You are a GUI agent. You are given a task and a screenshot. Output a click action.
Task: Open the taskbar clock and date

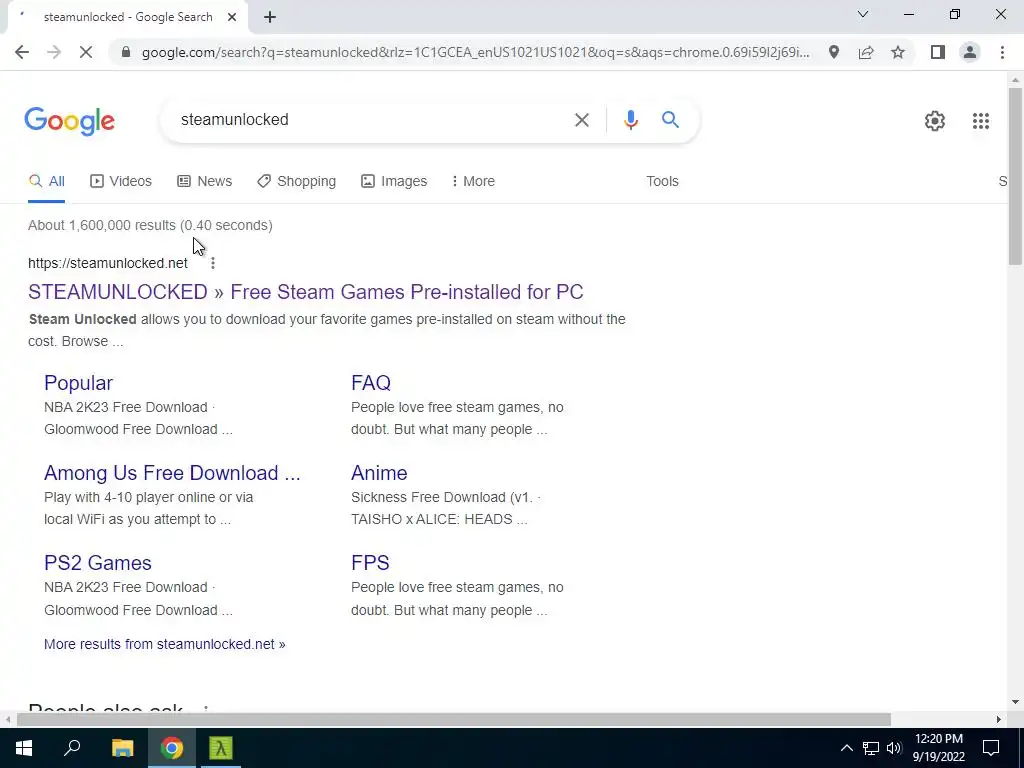click(x=938, y=748)
